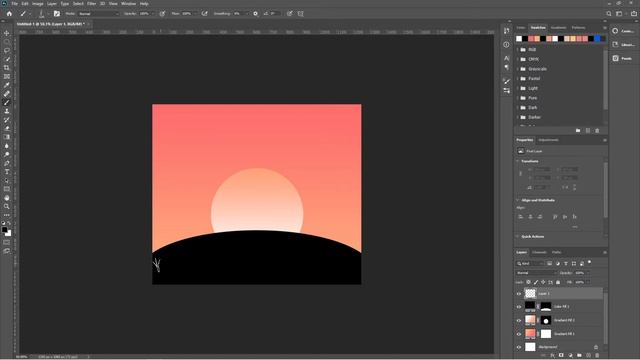Open the File menu
Viewport: 640px width, 360px height.
[14, 4]
